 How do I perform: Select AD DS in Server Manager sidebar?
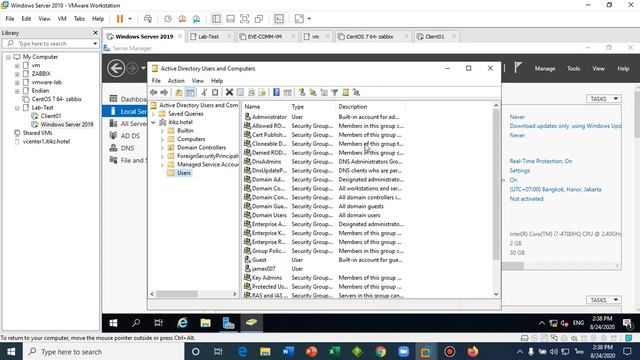tap(130, 136)
